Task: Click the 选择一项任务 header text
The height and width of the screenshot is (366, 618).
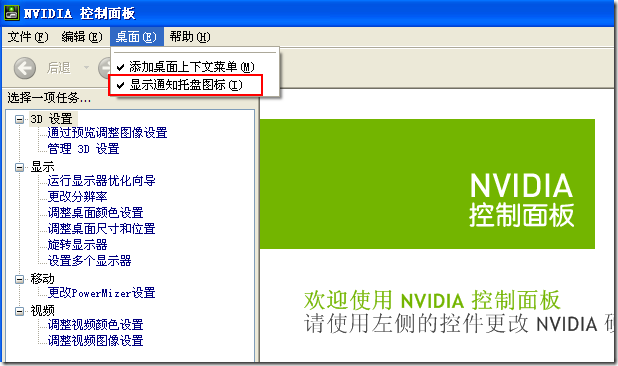Action: point(49,98)
